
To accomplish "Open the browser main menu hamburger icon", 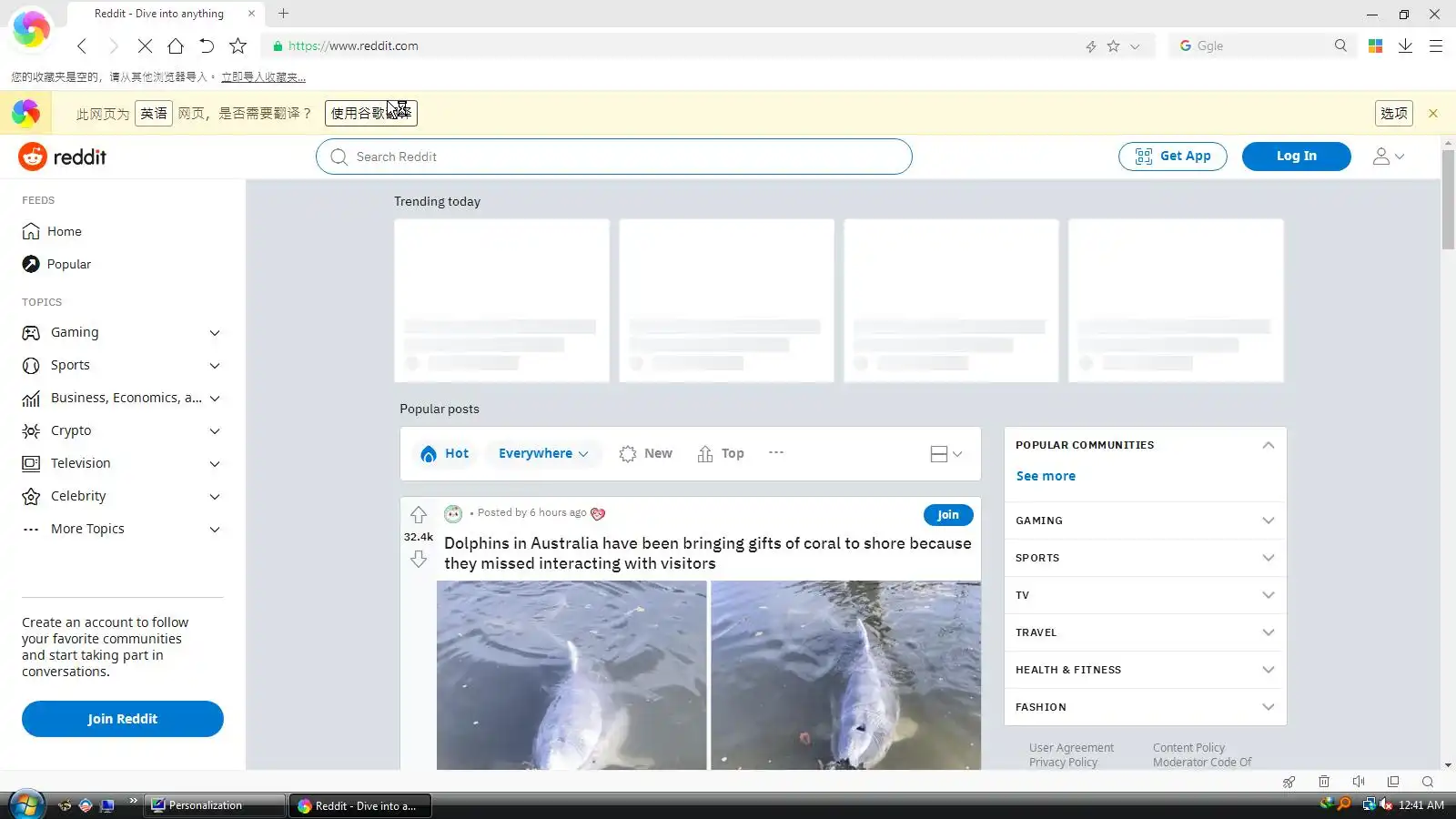I will click(1436, 45).
